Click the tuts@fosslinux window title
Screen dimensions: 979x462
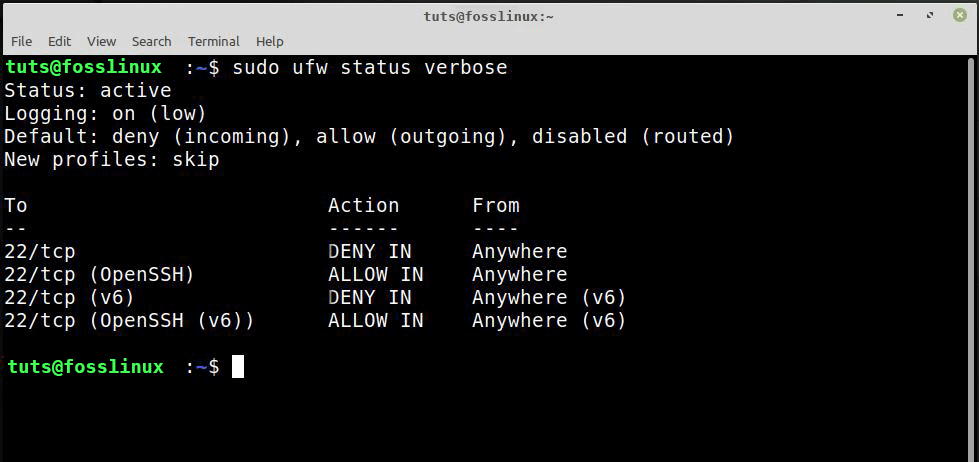pyautogui.click(x=489, y=16)
